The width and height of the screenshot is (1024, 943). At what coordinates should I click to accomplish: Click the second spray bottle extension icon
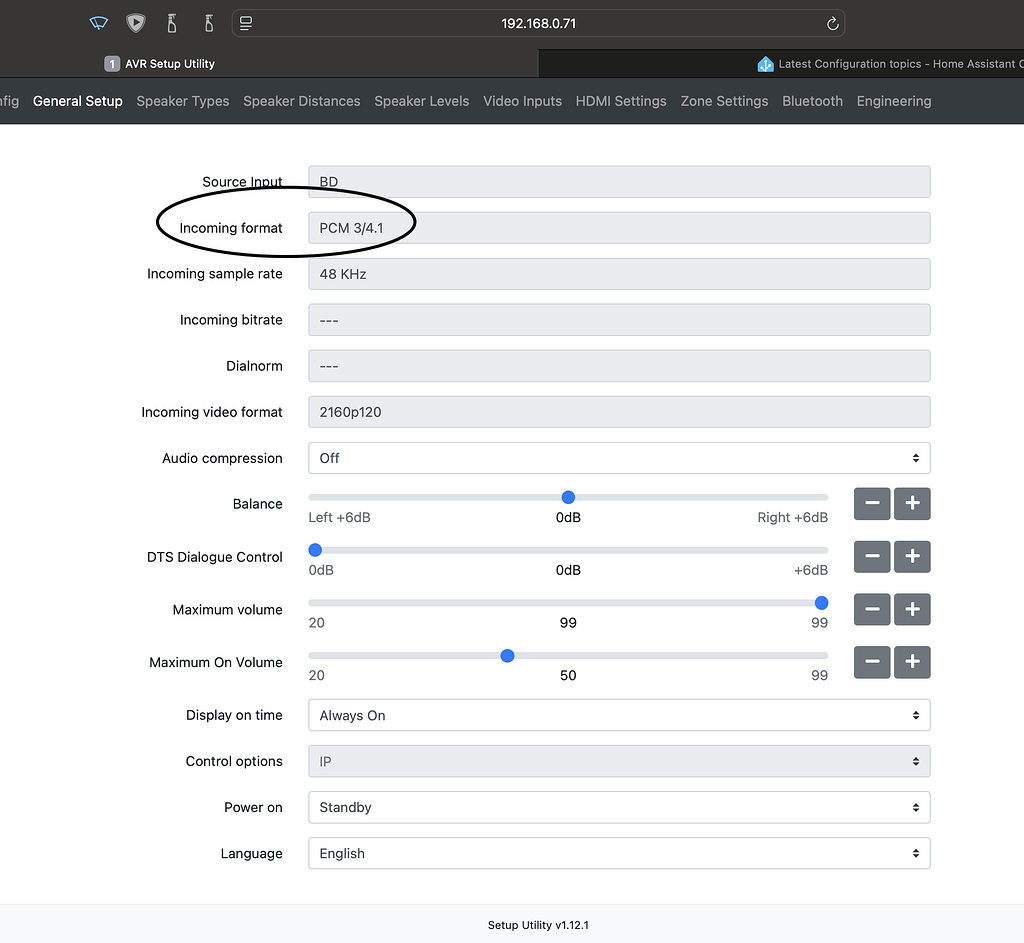click(207, 22)
